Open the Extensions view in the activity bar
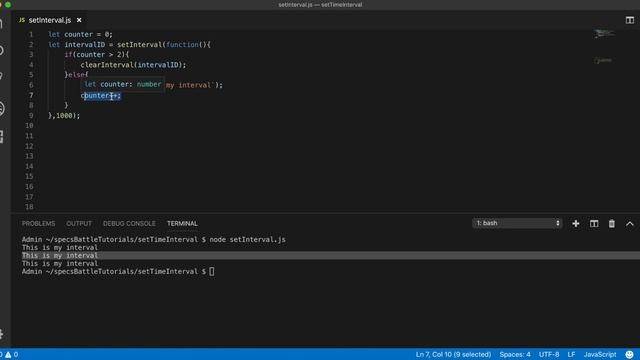 [2, 136]
